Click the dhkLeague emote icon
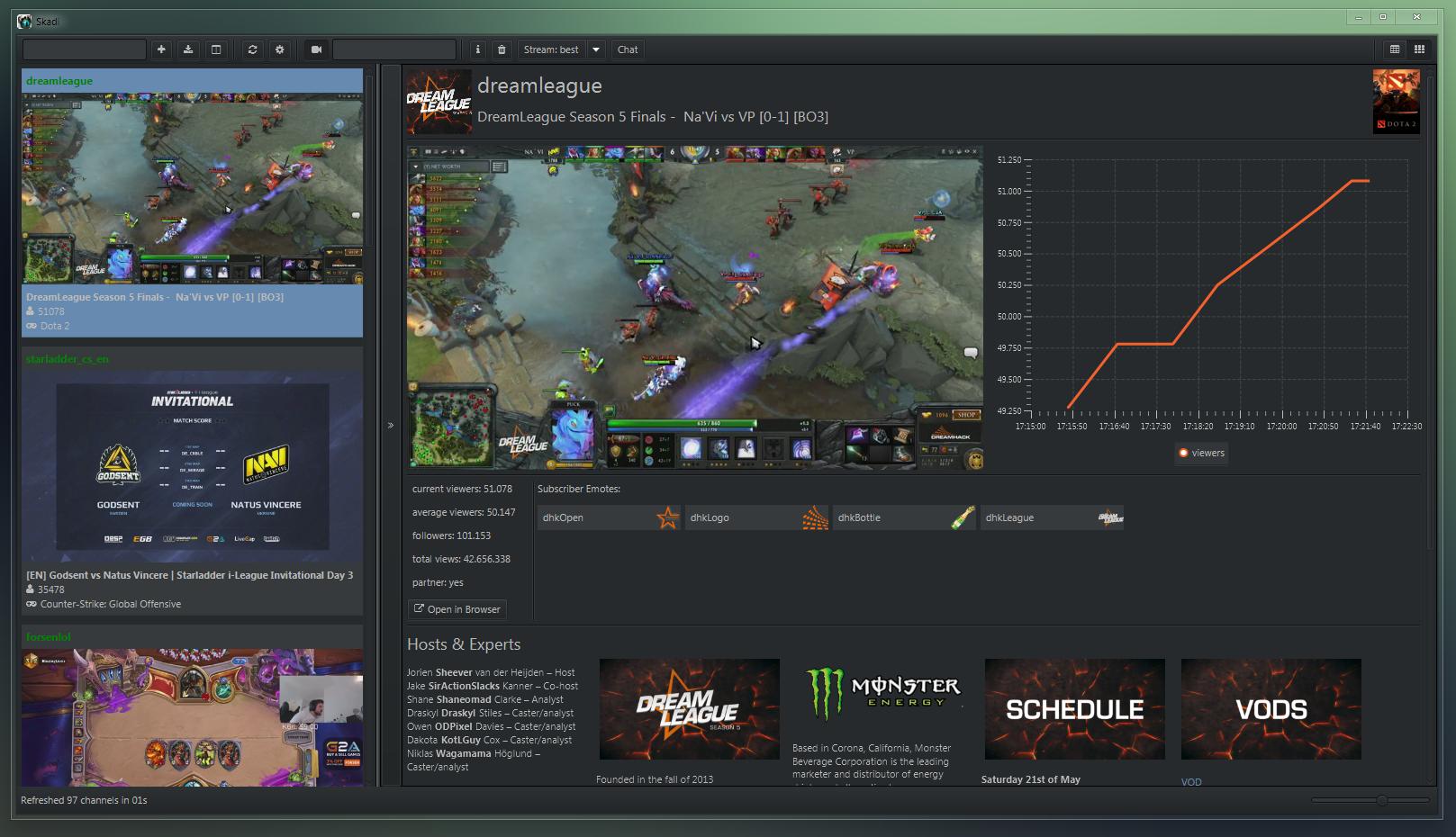 [x=1110, y=517]
